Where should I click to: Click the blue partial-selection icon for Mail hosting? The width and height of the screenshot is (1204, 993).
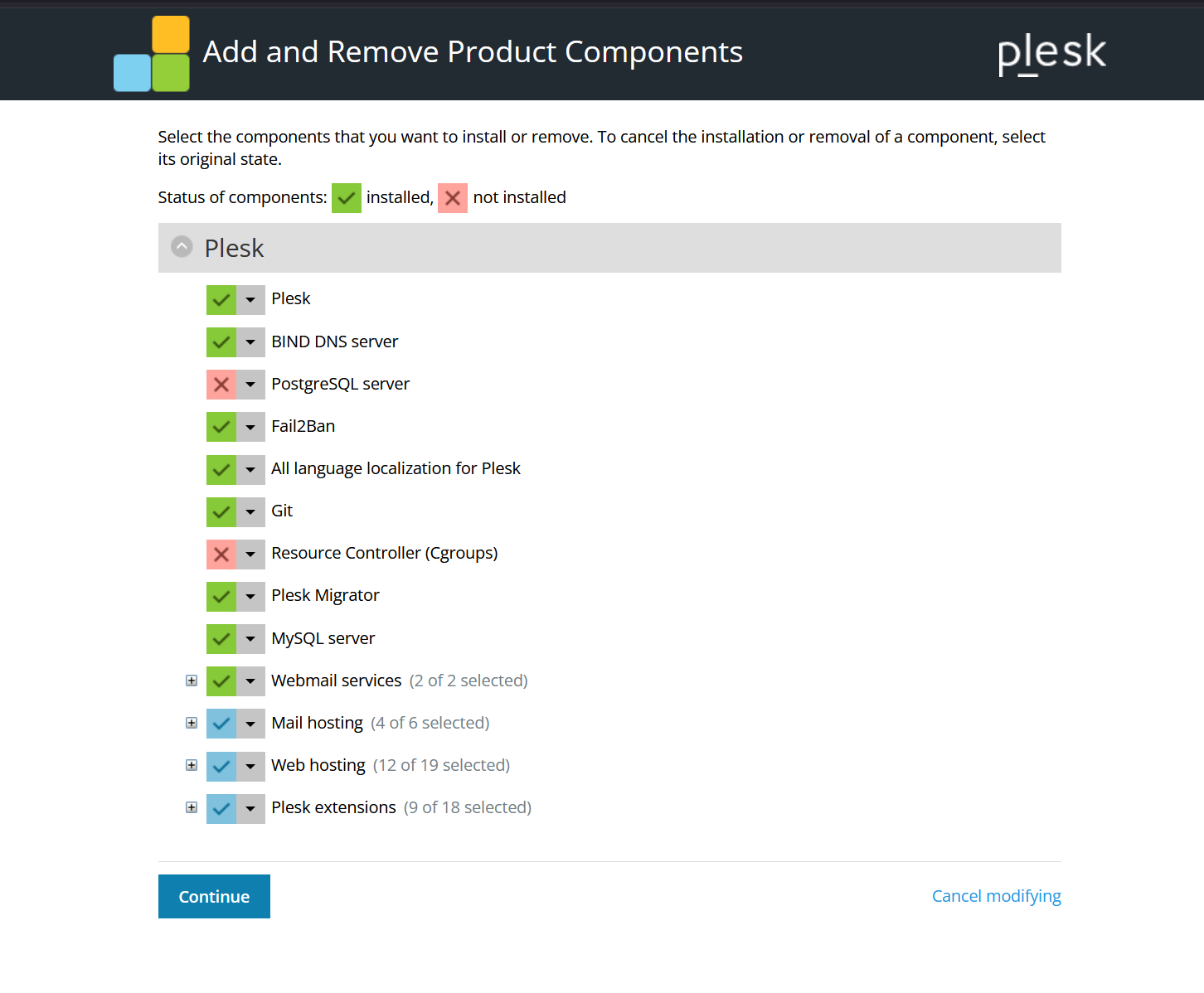click(221, 724)
